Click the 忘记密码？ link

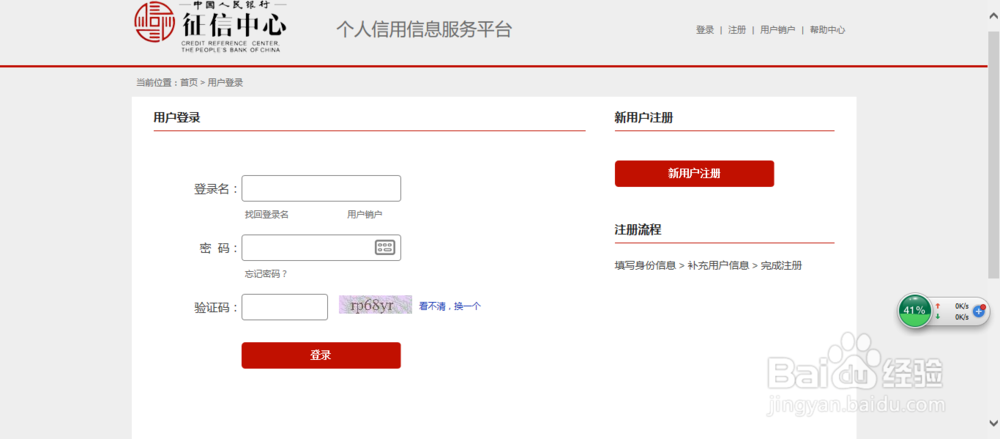coord(266,274)
